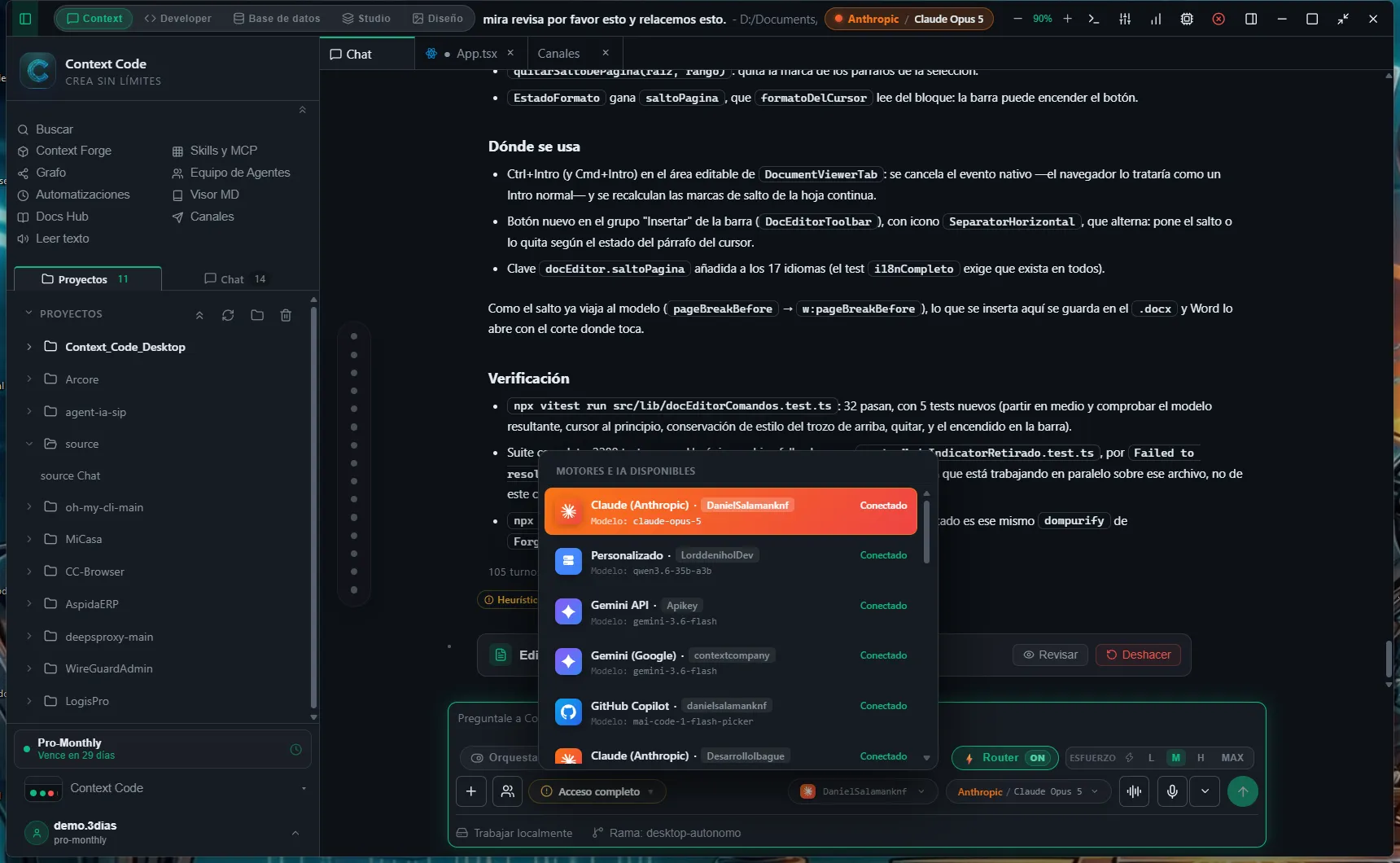Click the red circled X icon
The width and height of the screenshot is (1400, 863).
coord(1218,19)
